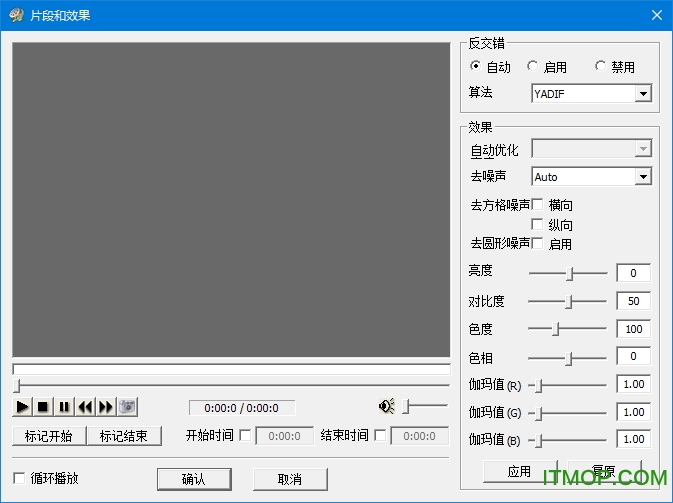673x503 pixels.
Task: Click the 复原 button
Action: (604, 472)
